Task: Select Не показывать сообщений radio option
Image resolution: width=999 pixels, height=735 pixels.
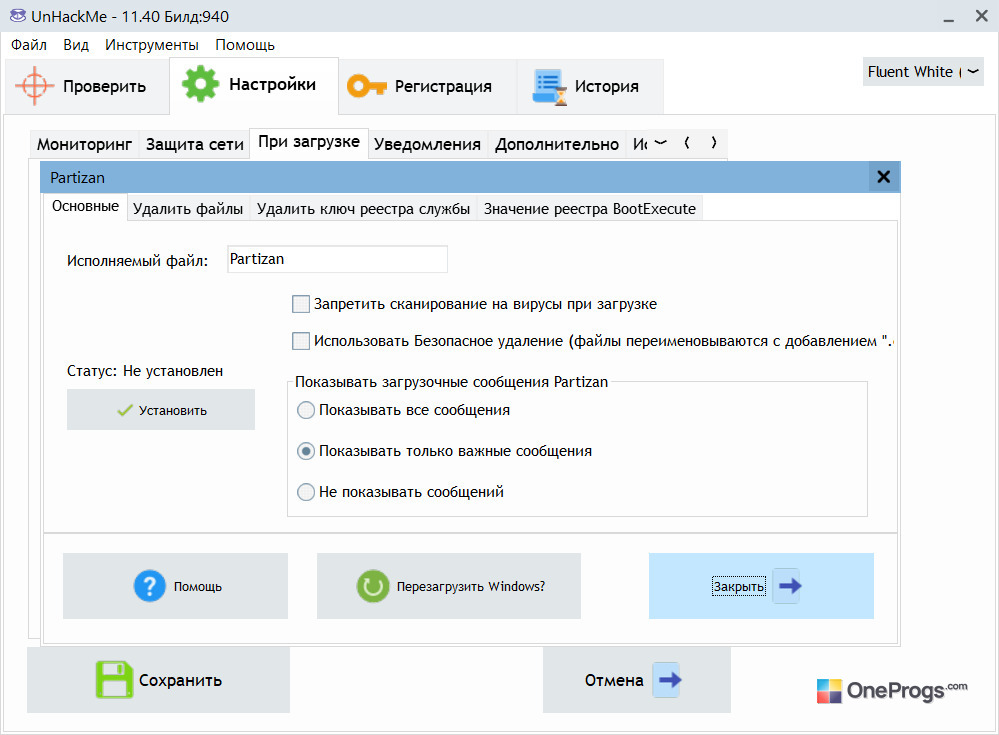Action: (306, 492)
